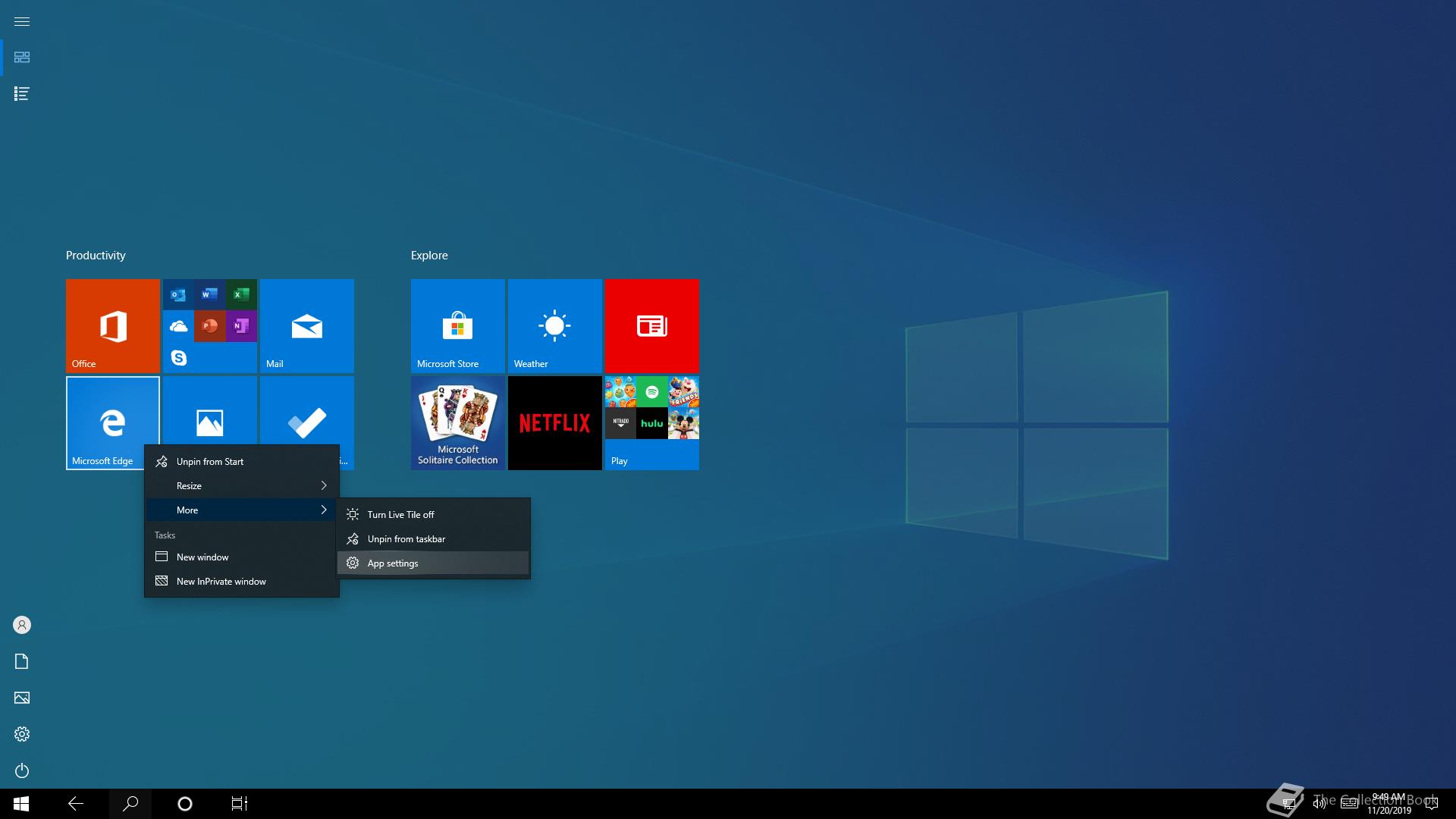Image resolution: width=1456 pixels, height=819 pixels.
Task: Open Cortana from the taskbar
Action: [x=185, y=804]
